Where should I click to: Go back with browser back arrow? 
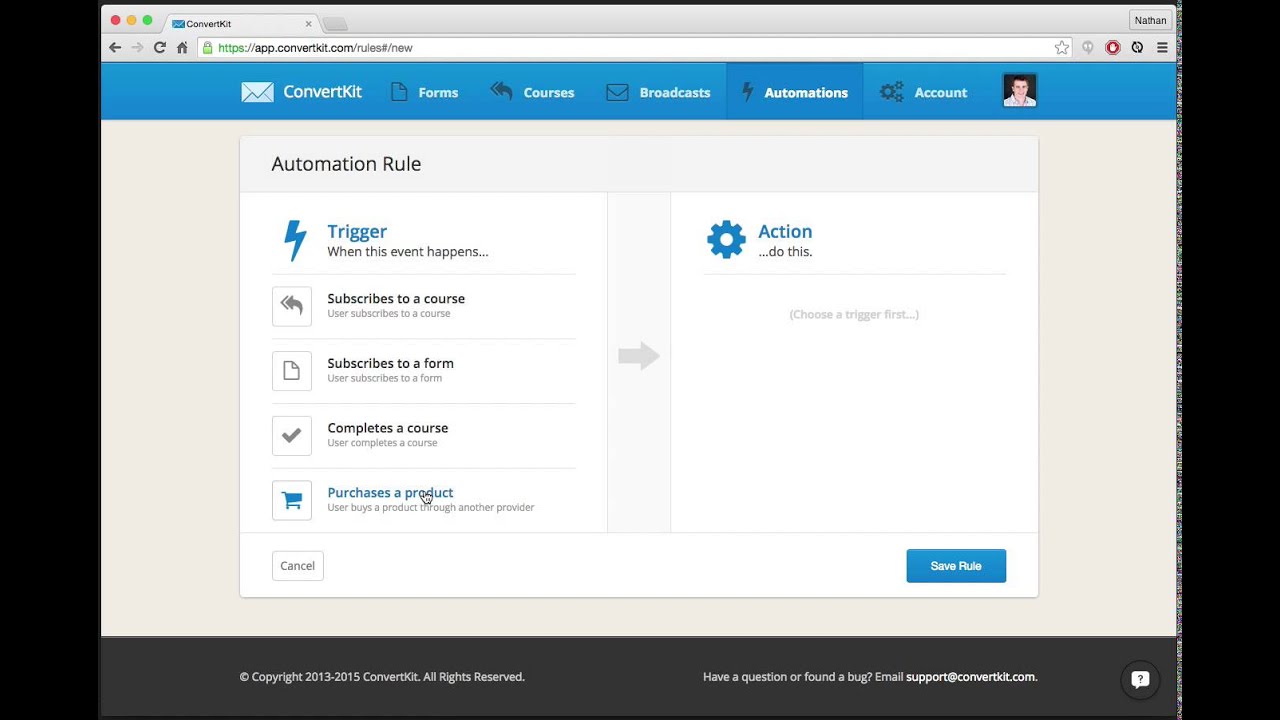[x=115, y=47]
